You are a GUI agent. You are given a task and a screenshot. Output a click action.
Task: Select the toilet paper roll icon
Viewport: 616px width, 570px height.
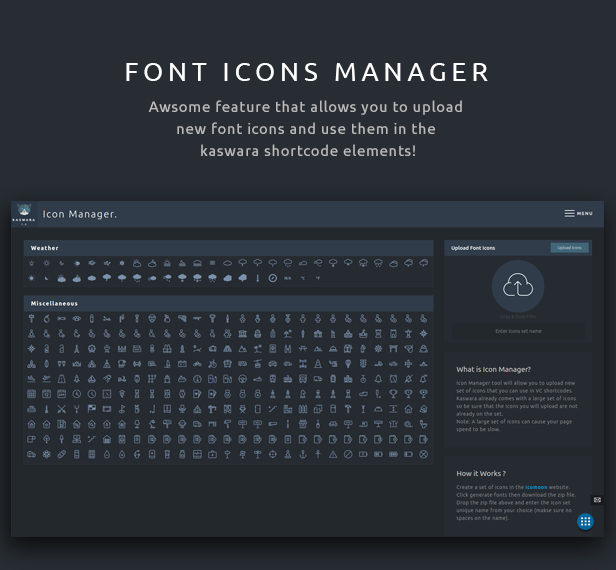(x=31, y=439)
